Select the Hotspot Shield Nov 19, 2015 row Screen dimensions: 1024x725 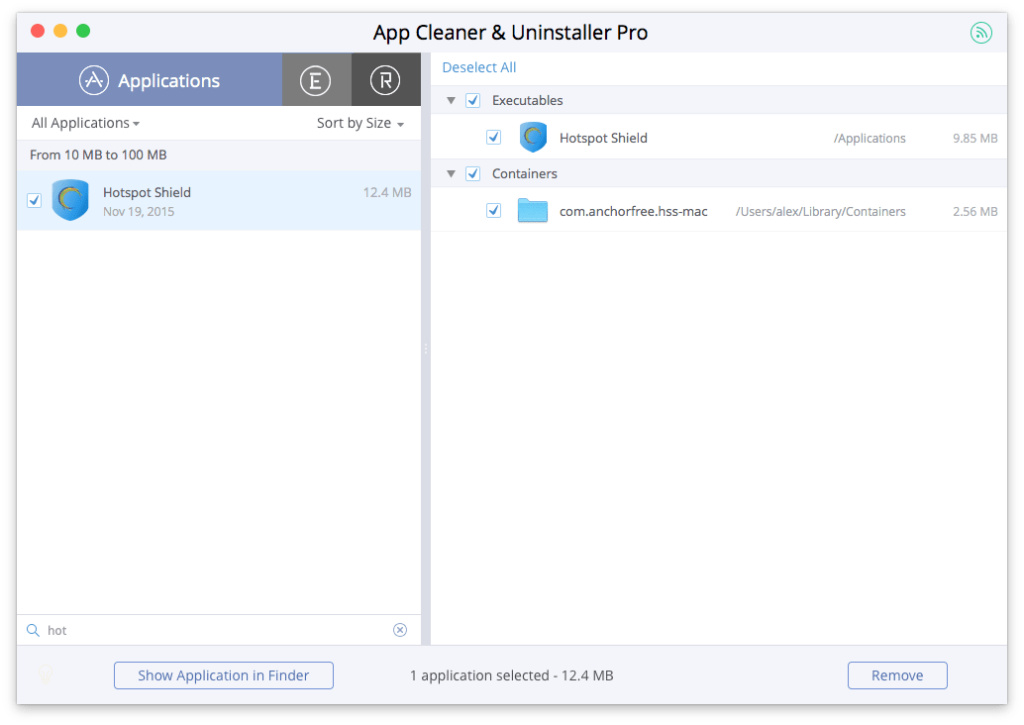[x=219, y=201]
